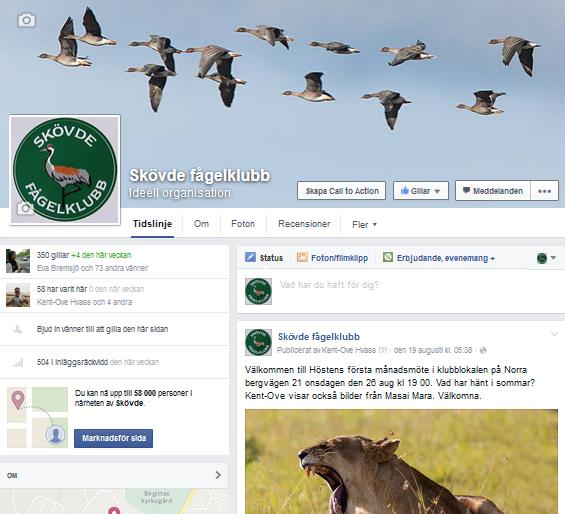Switch to the Om tab

(x=201, y=224)
